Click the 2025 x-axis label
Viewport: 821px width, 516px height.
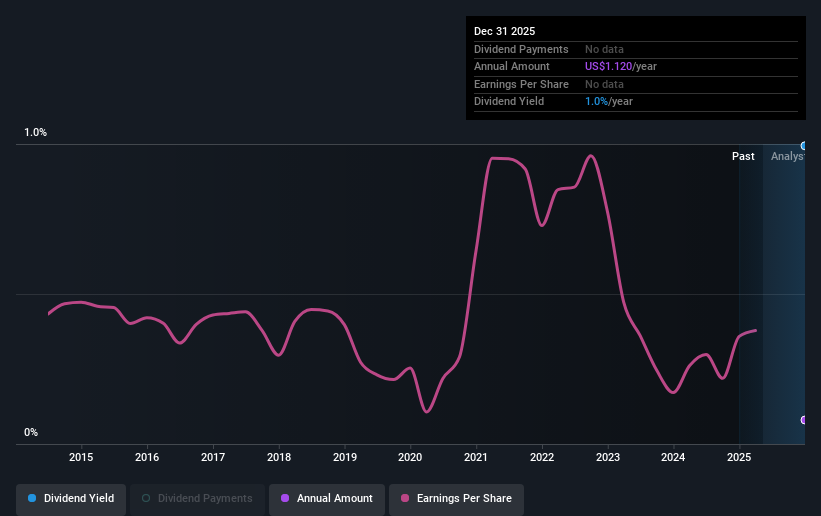tap(739, 457)
